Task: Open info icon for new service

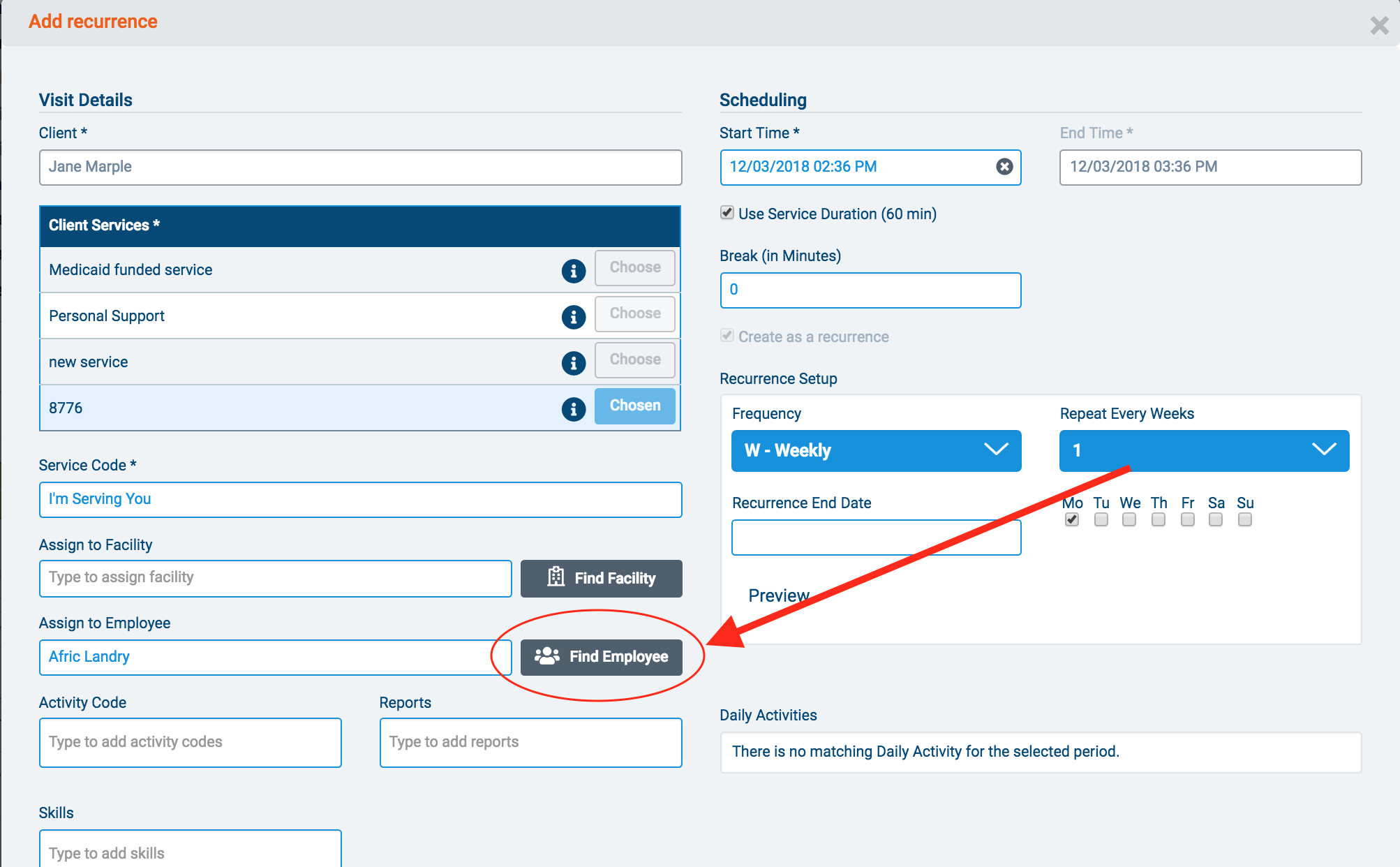Action: [574, 362]
